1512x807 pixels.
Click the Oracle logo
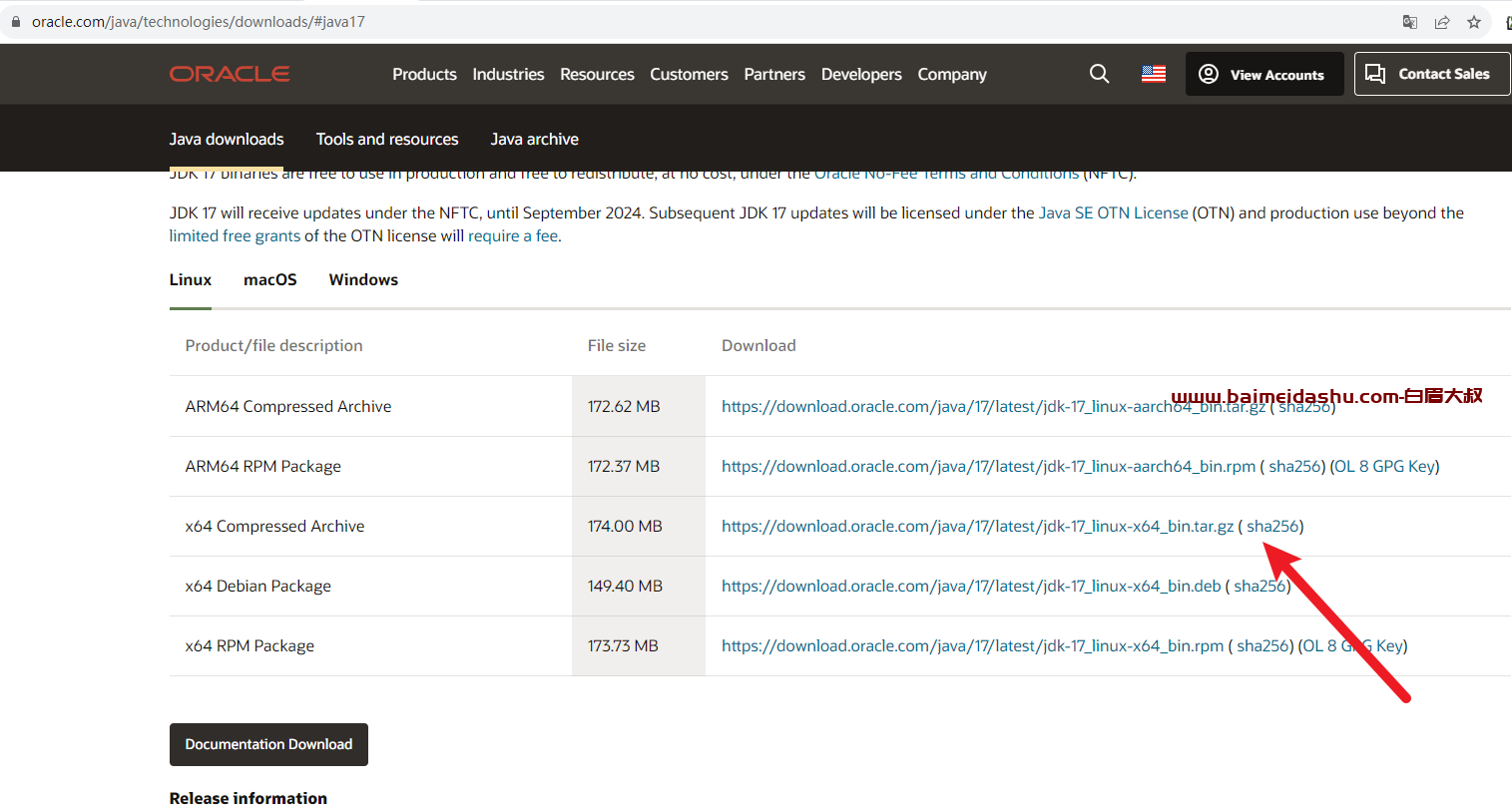pyautogui.click(x=230, y=74)
